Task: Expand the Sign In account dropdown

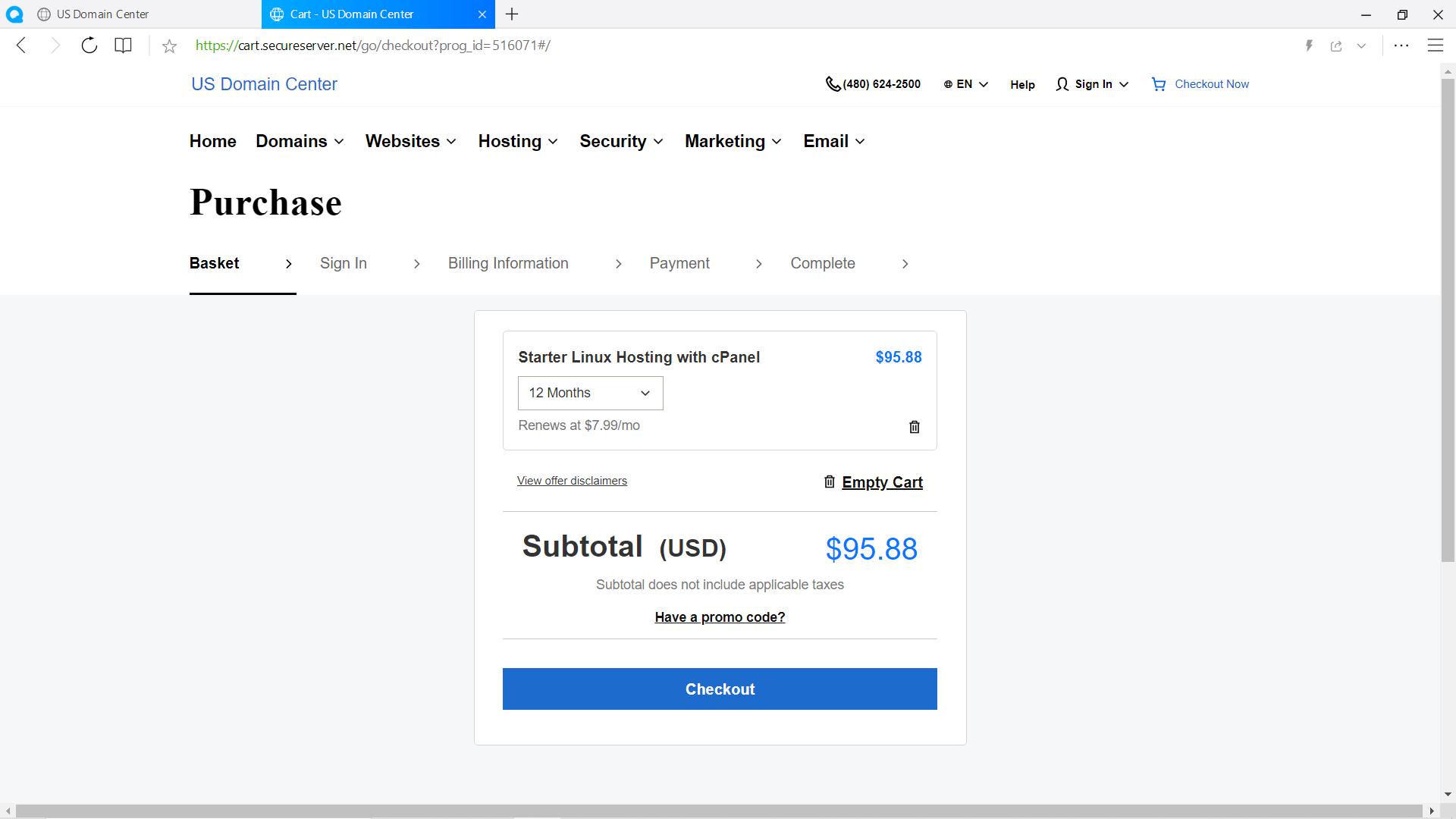Action: tap(1093, 84)
